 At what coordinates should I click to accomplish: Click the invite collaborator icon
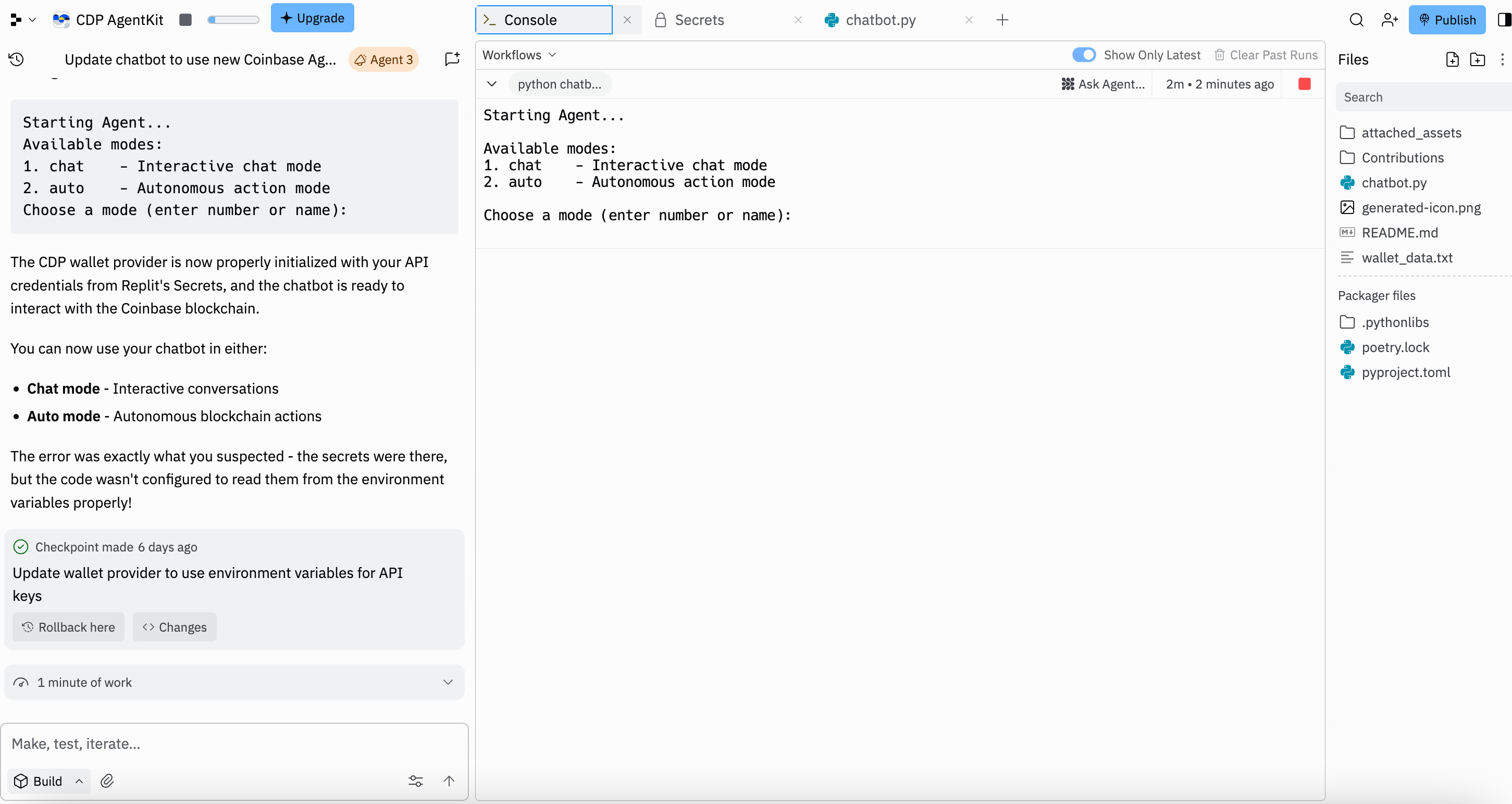click(x=1390, y=20)
